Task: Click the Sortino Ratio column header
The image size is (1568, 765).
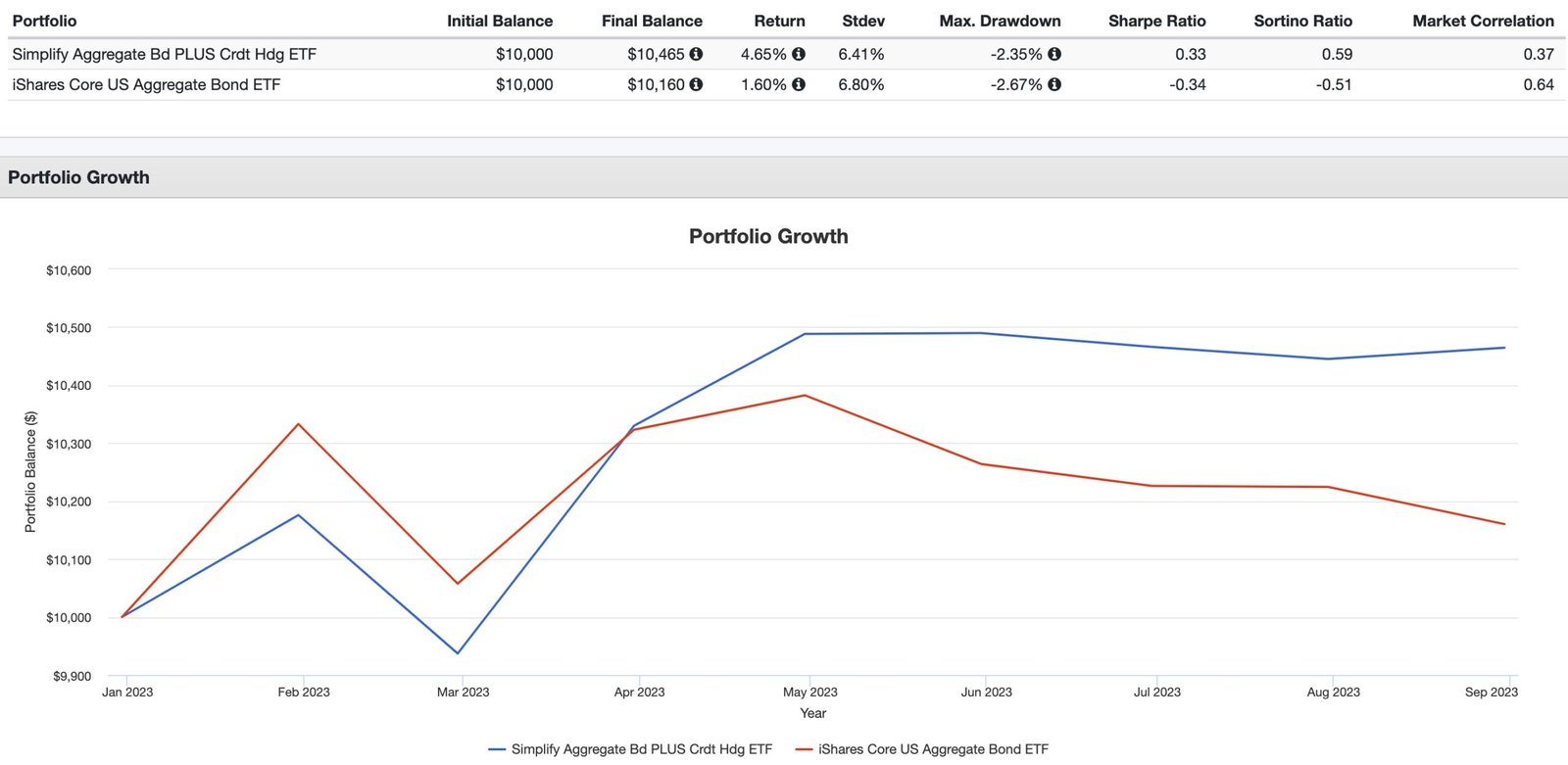Action: 1303,21
